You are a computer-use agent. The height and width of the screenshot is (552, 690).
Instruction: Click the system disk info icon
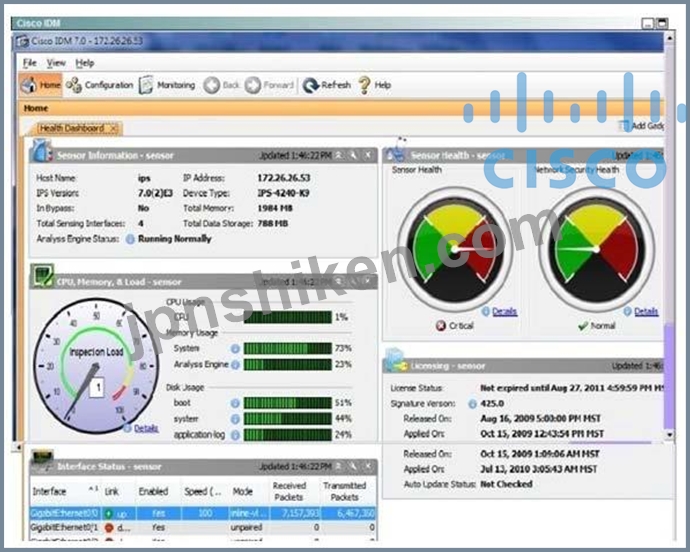(x=235, y=419)
